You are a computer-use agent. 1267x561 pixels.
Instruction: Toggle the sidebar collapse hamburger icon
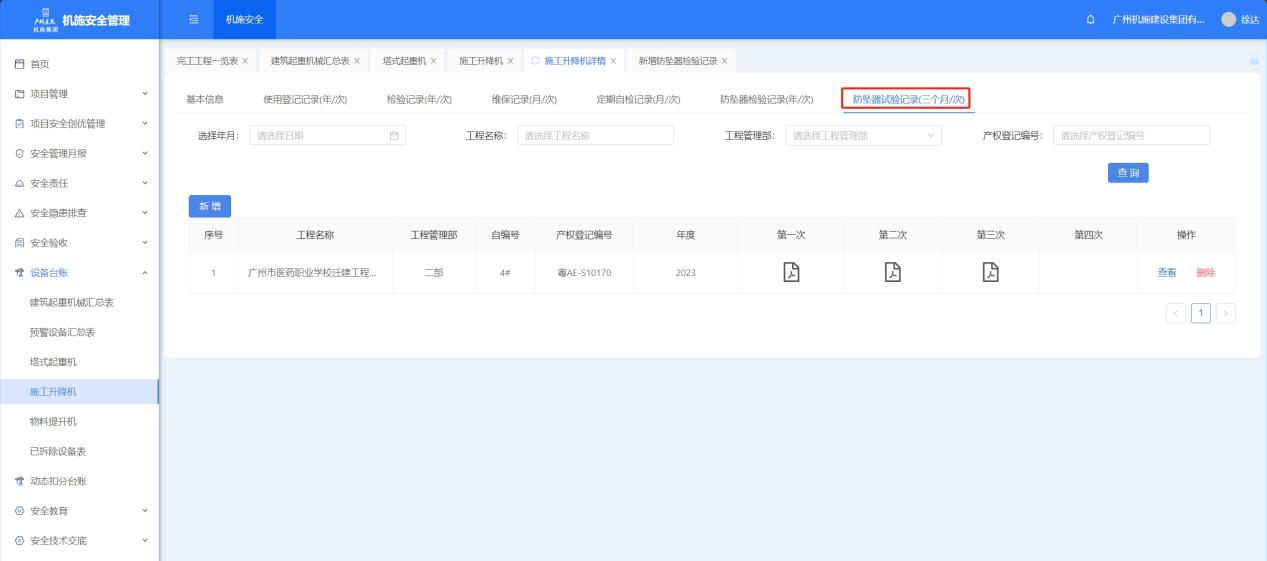pyautogui.click(x=194, y=20)
